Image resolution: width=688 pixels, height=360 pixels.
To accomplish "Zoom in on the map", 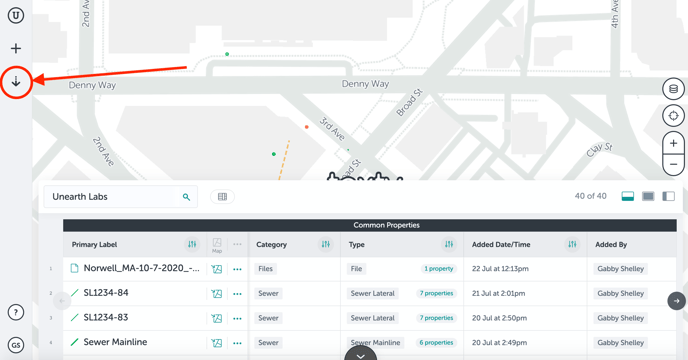I will (x=673, y=143).
